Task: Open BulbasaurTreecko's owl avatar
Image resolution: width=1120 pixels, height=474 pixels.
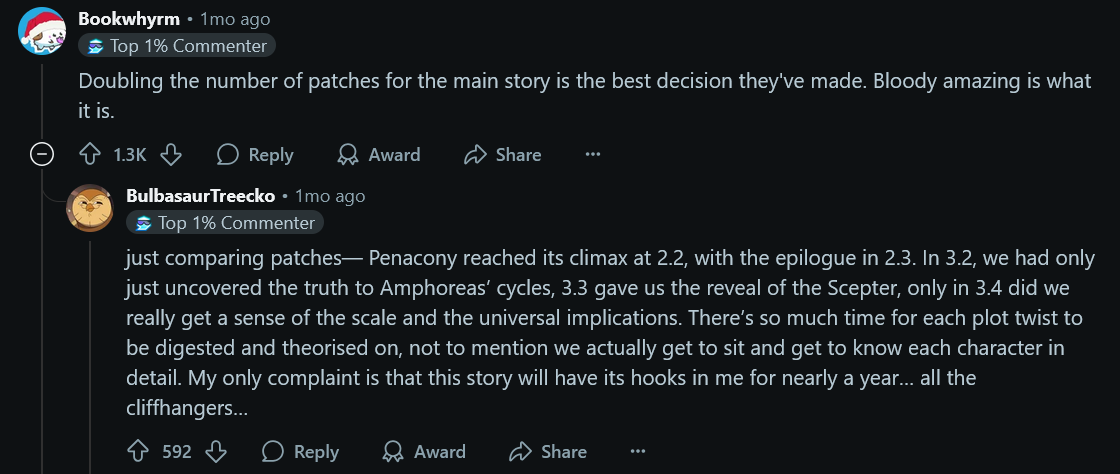Action: (89, 208)
